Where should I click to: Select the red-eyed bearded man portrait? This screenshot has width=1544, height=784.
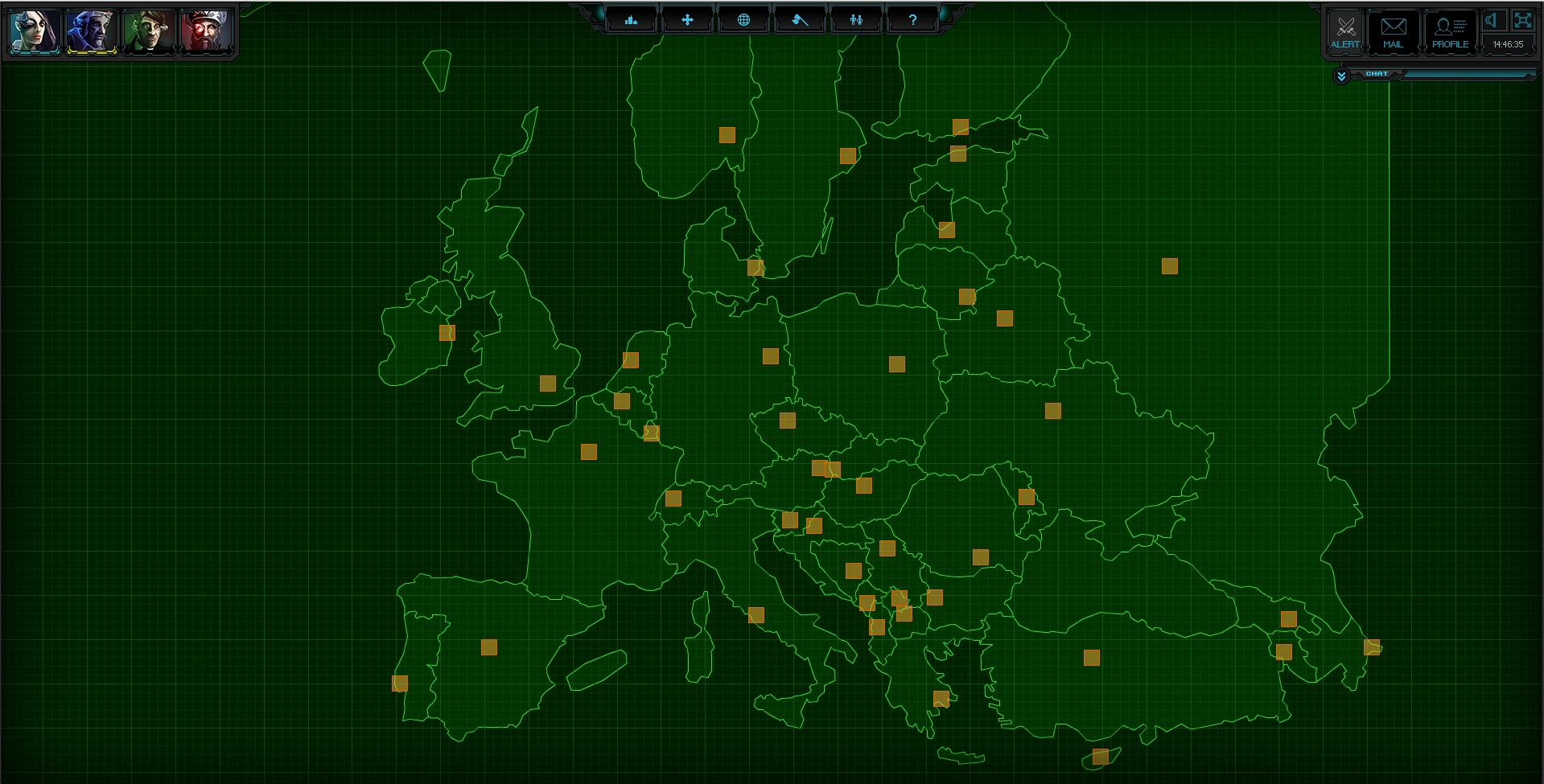(206, 32)
